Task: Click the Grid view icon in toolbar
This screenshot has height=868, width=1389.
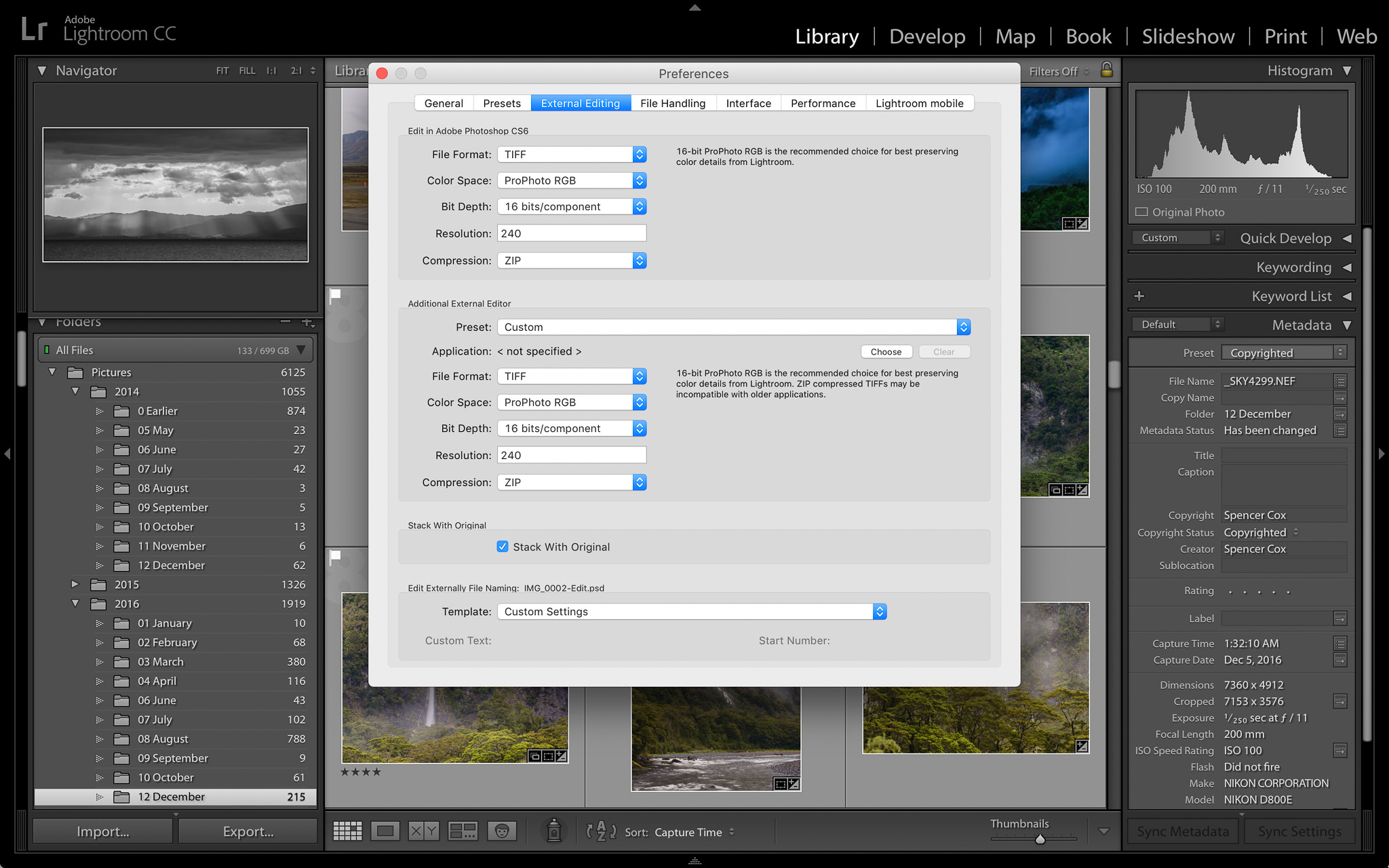Action: [347, 831]
